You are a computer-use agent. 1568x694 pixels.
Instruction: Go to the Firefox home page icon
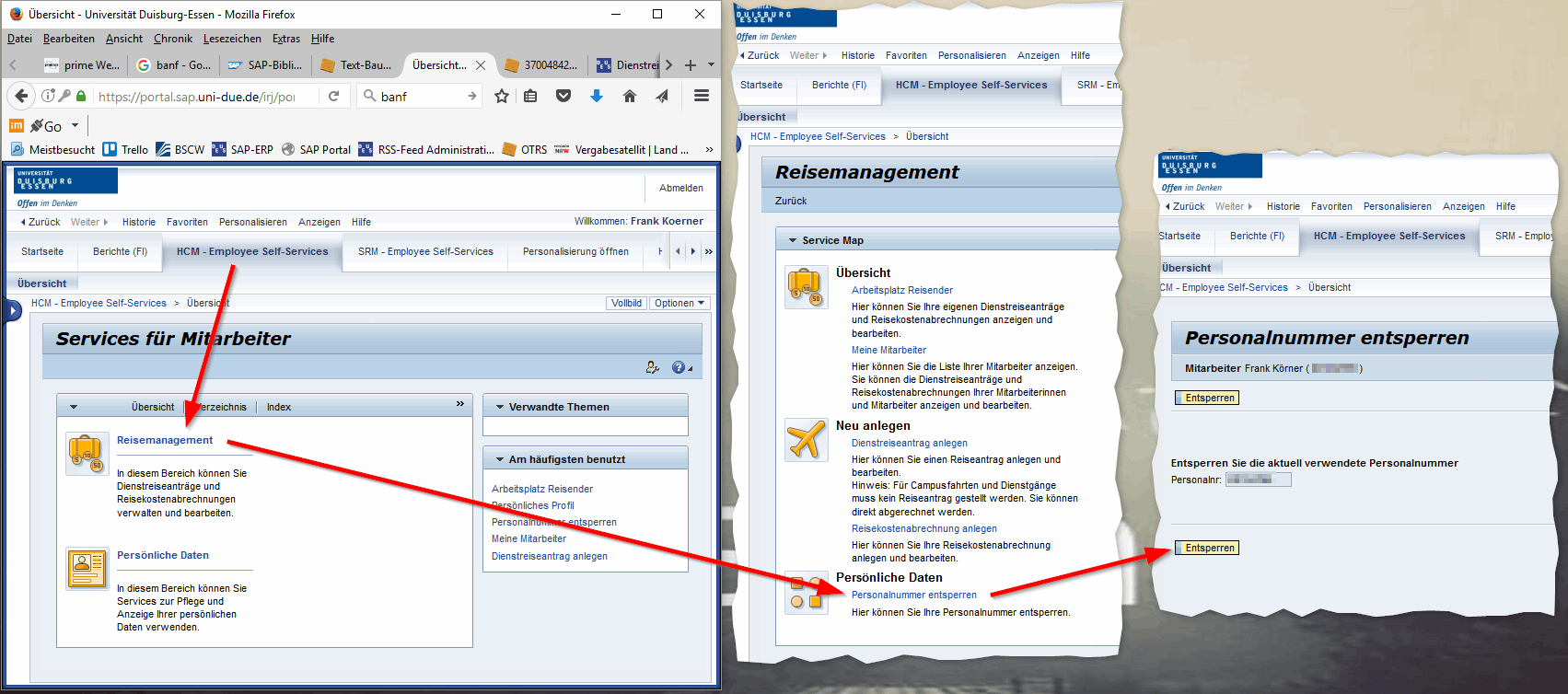[x=630, y=96]
